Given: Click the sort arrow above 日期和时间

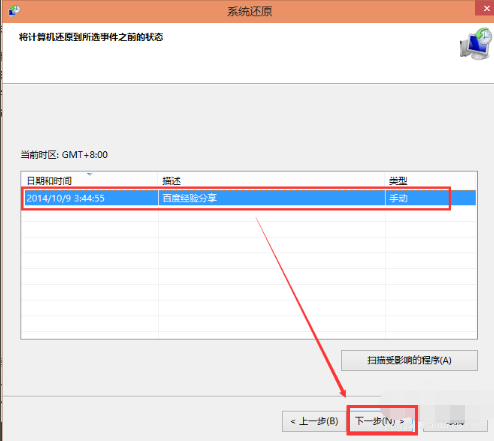Looking at the screenshot, I should coord(89,174).
